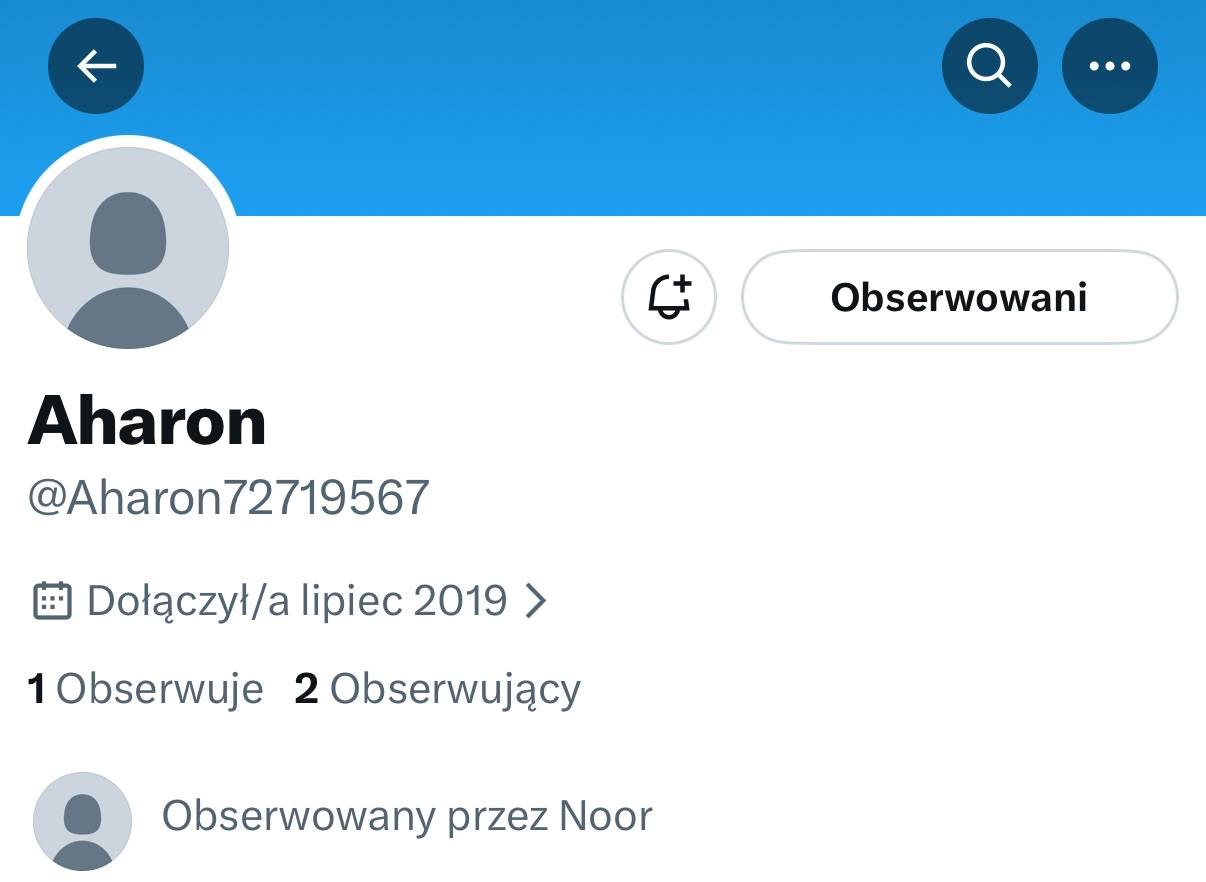Click the Aharon display name heading
1206x882 pixels.
click(x=147, y=421)
